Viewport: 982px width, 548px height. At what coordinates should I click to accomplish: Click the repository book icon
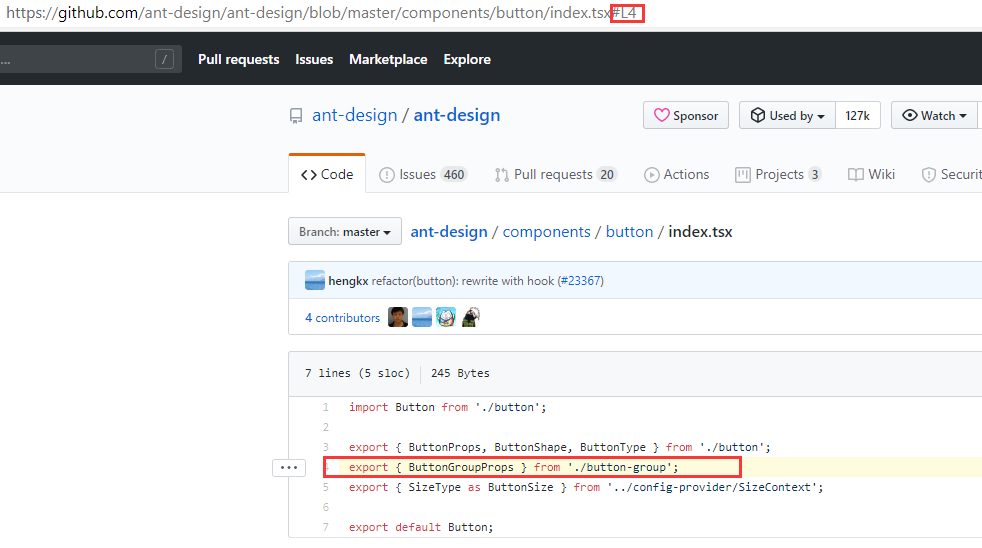tap(296, 116)
